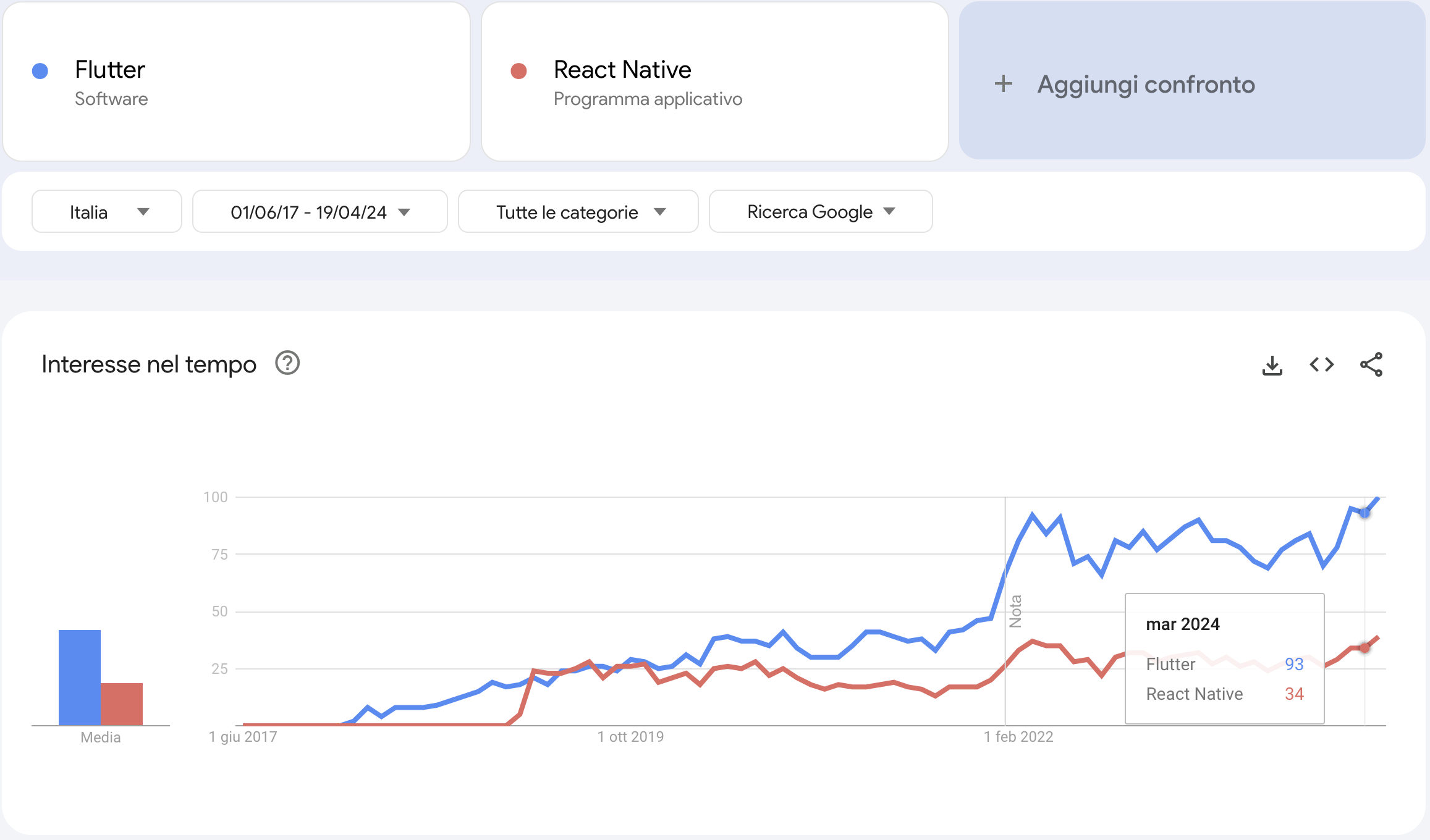Click the Aggiungi confronto button
The image size is (1430, 840).
[1192, 81]
